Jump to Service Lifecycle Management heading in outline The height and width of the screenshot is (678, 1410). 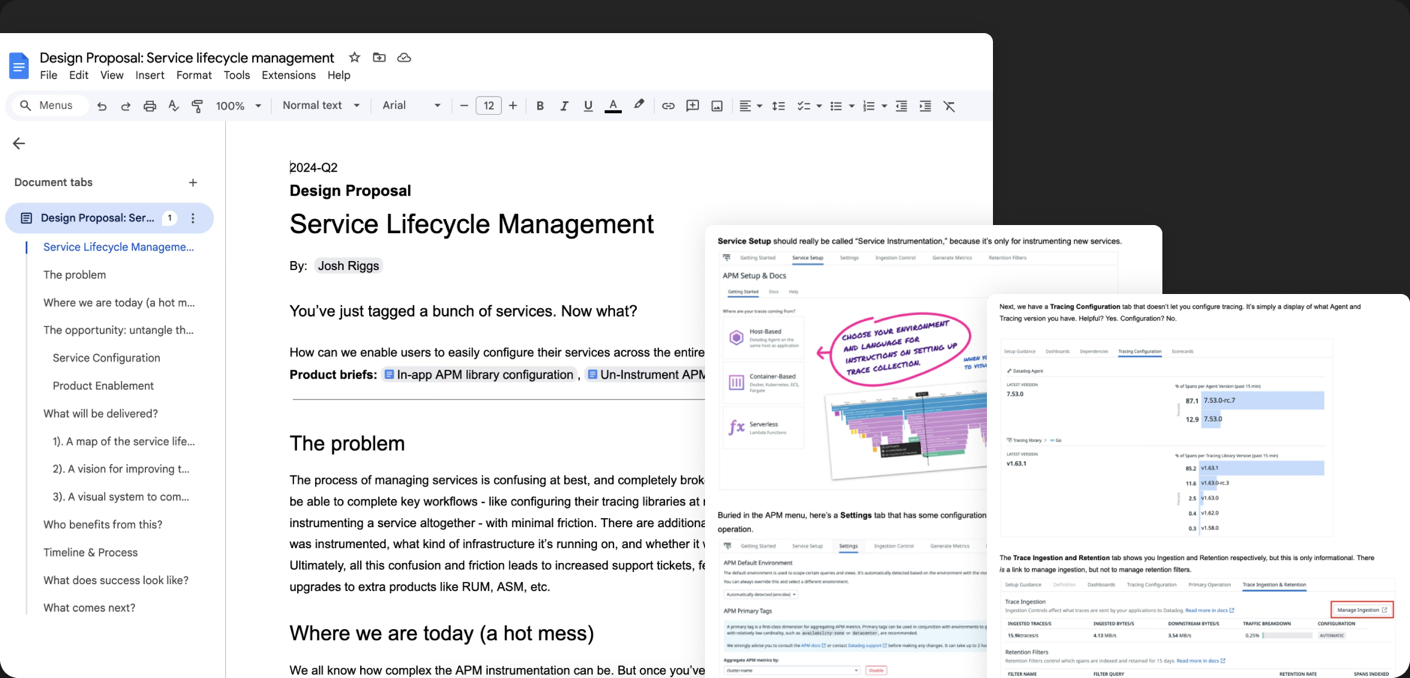point(119,247)
